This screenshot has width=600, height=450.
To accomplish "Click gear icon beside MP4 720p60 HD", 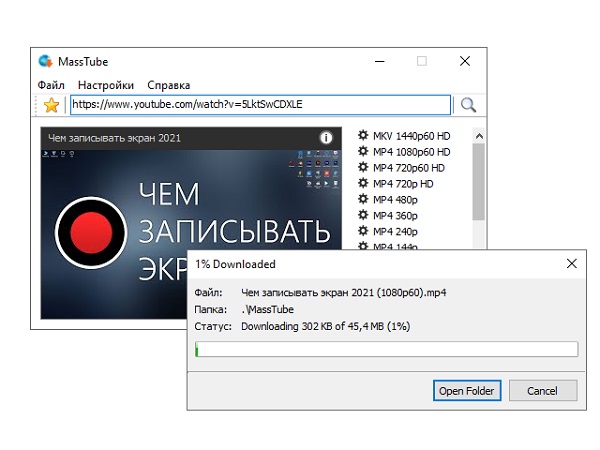I will point(363,167).
